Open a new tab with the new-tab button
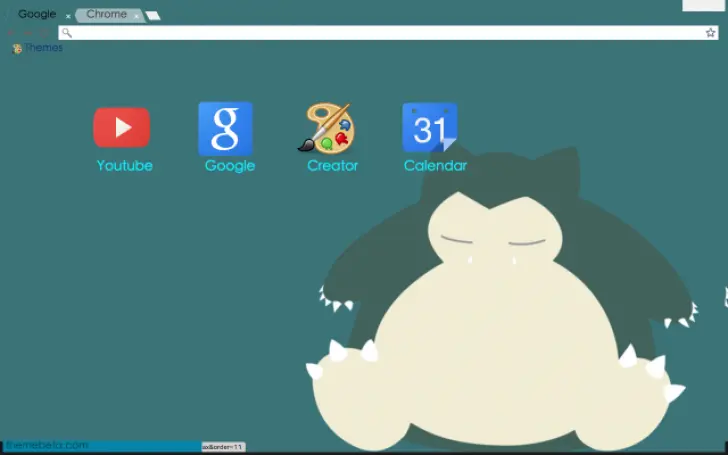Image resolution: width=728 pixels, height=455 pixels. point(152,16)
